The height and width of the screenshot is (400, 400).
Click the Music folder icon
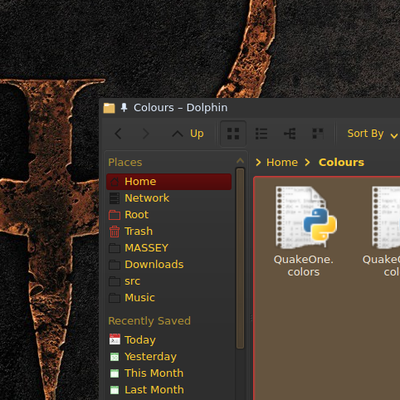(x=114, y=298)
